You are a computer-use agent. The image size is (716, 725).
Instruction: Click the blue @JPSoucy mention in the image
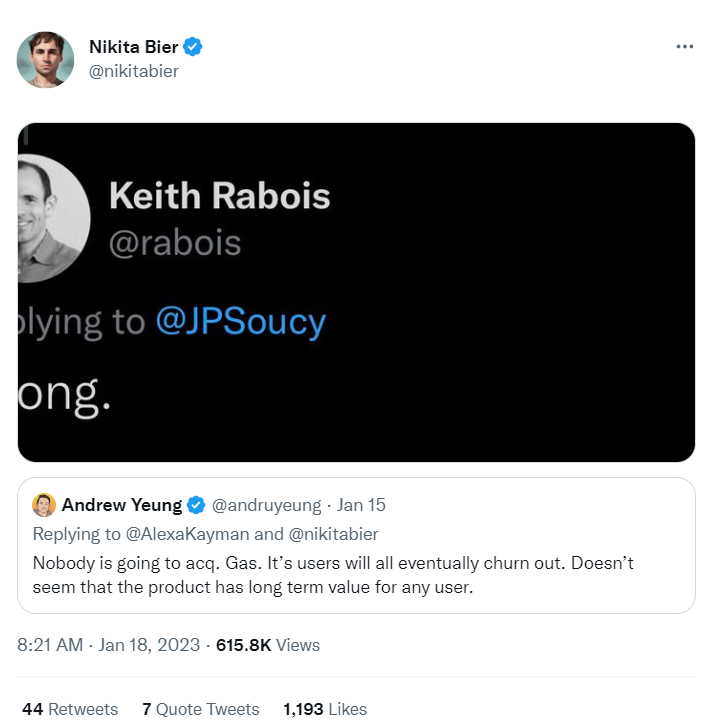click(x=241, y=322)
